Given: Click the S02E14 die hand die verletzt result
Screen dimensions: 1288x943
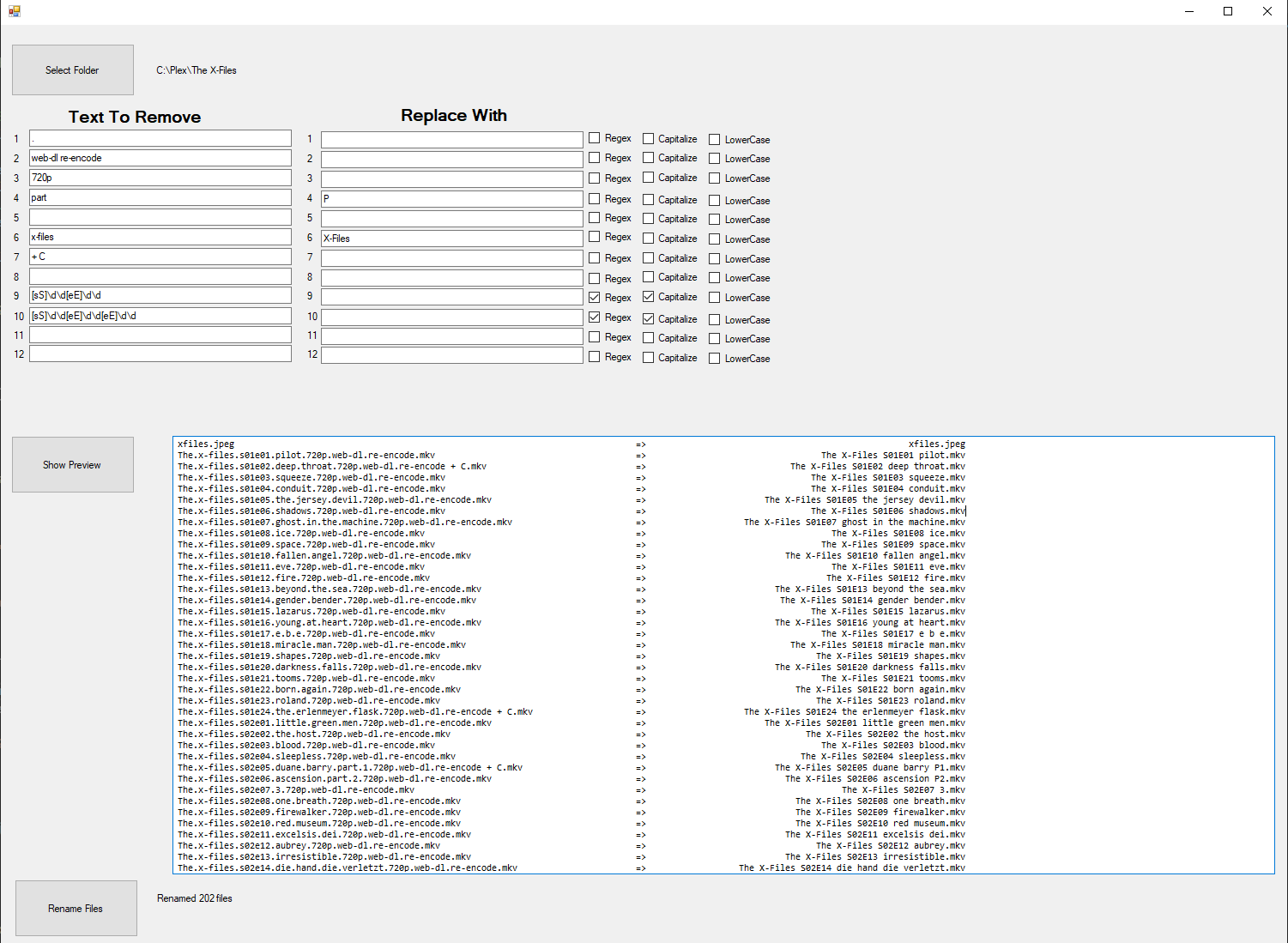Looking at the screenshot, I should point(852,868).
